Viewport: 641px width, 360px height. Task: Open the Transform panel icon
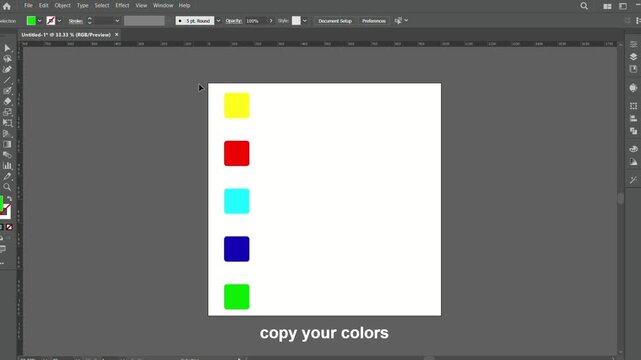[x=633, y=106]
